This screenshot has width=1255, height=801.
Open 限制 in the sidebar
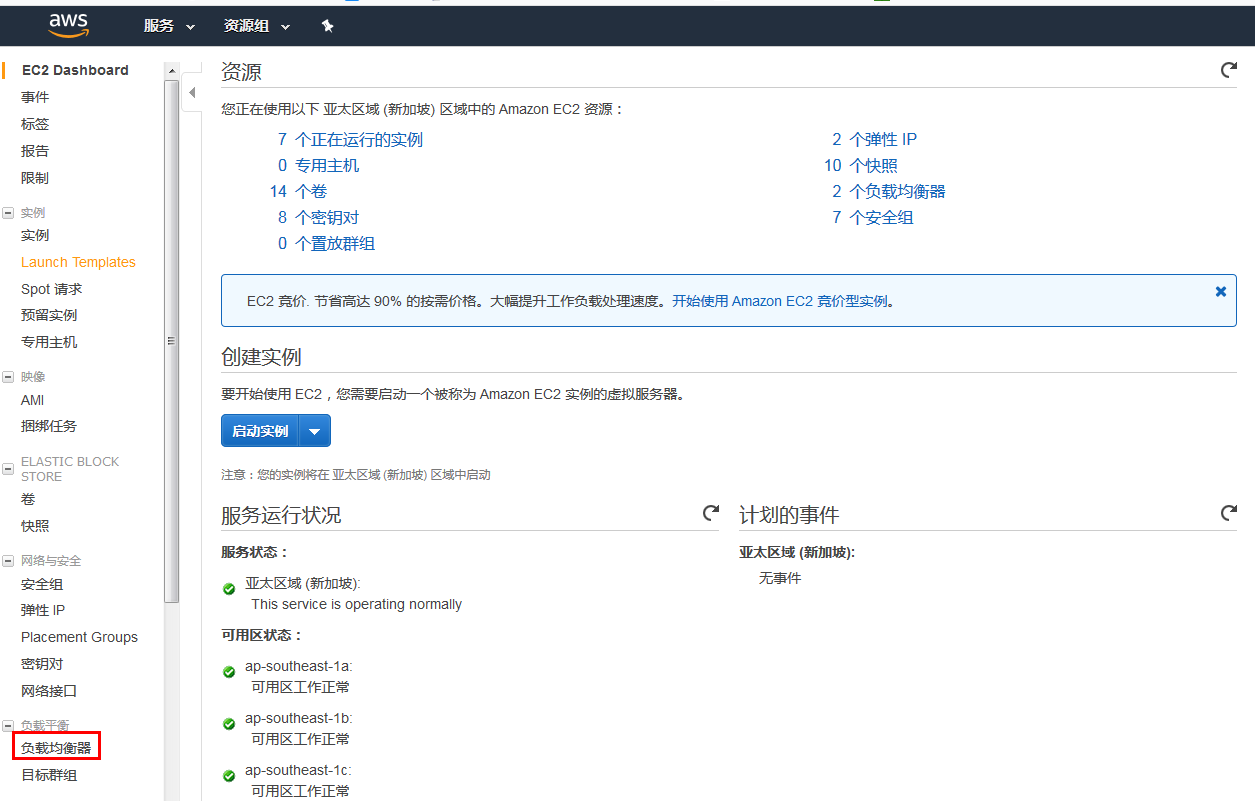coord(35,178)
